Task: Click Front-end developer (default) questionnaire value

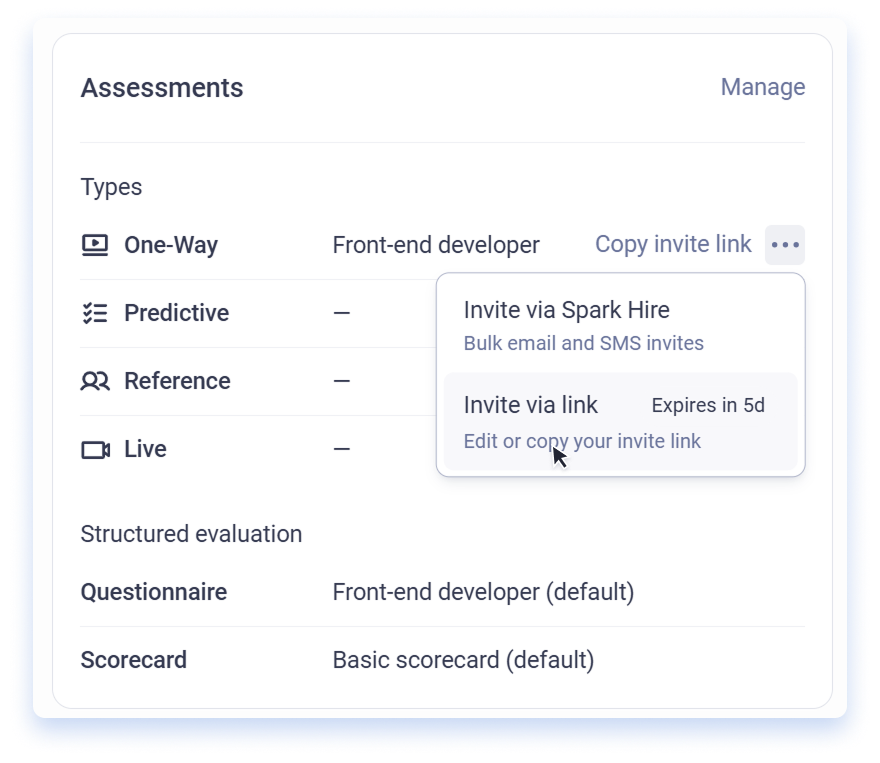Action: [x=483, y=592]
